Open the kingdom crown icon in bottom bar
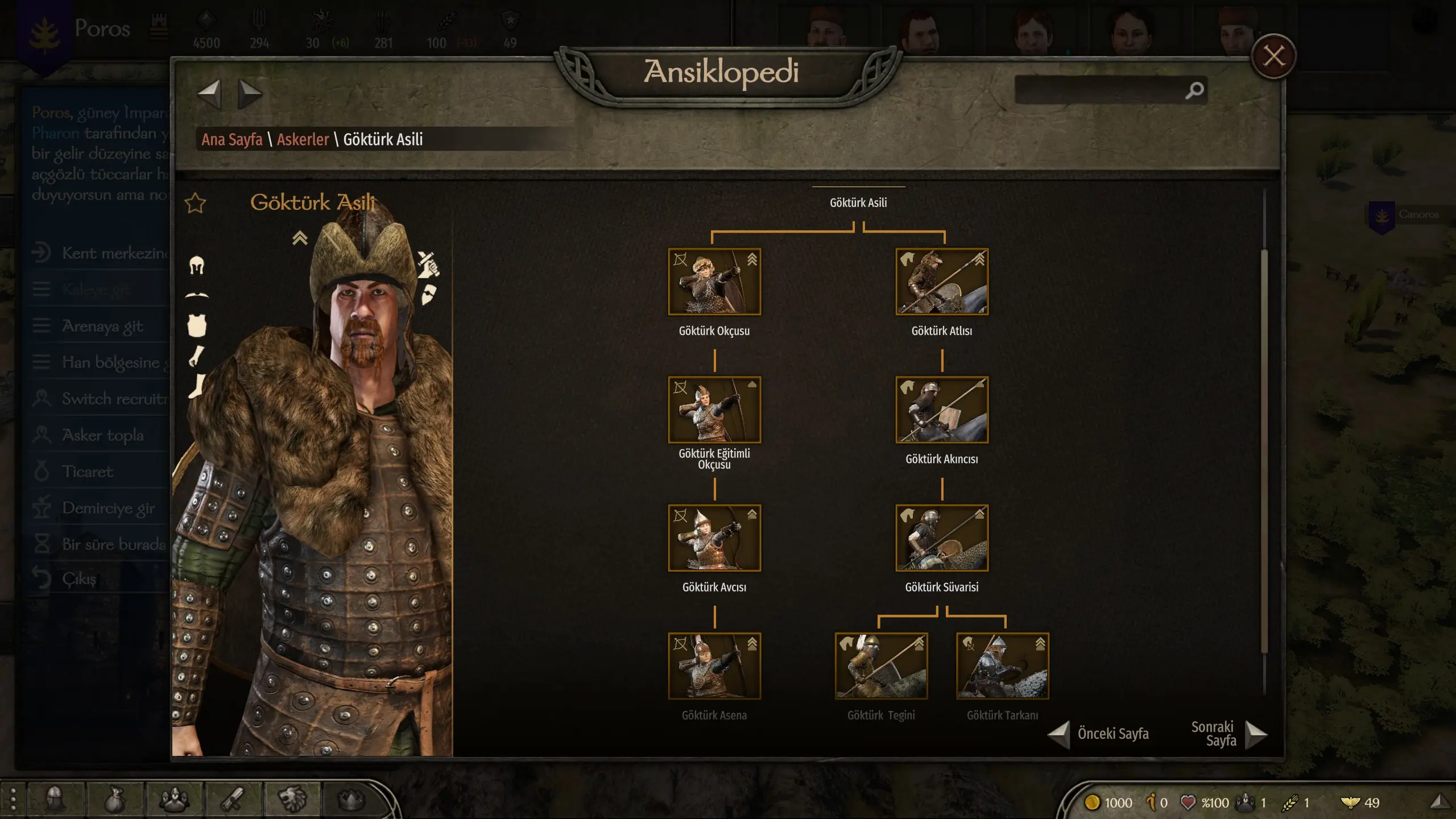This screenshot has height=819, width=1456. tap(351, 800)
